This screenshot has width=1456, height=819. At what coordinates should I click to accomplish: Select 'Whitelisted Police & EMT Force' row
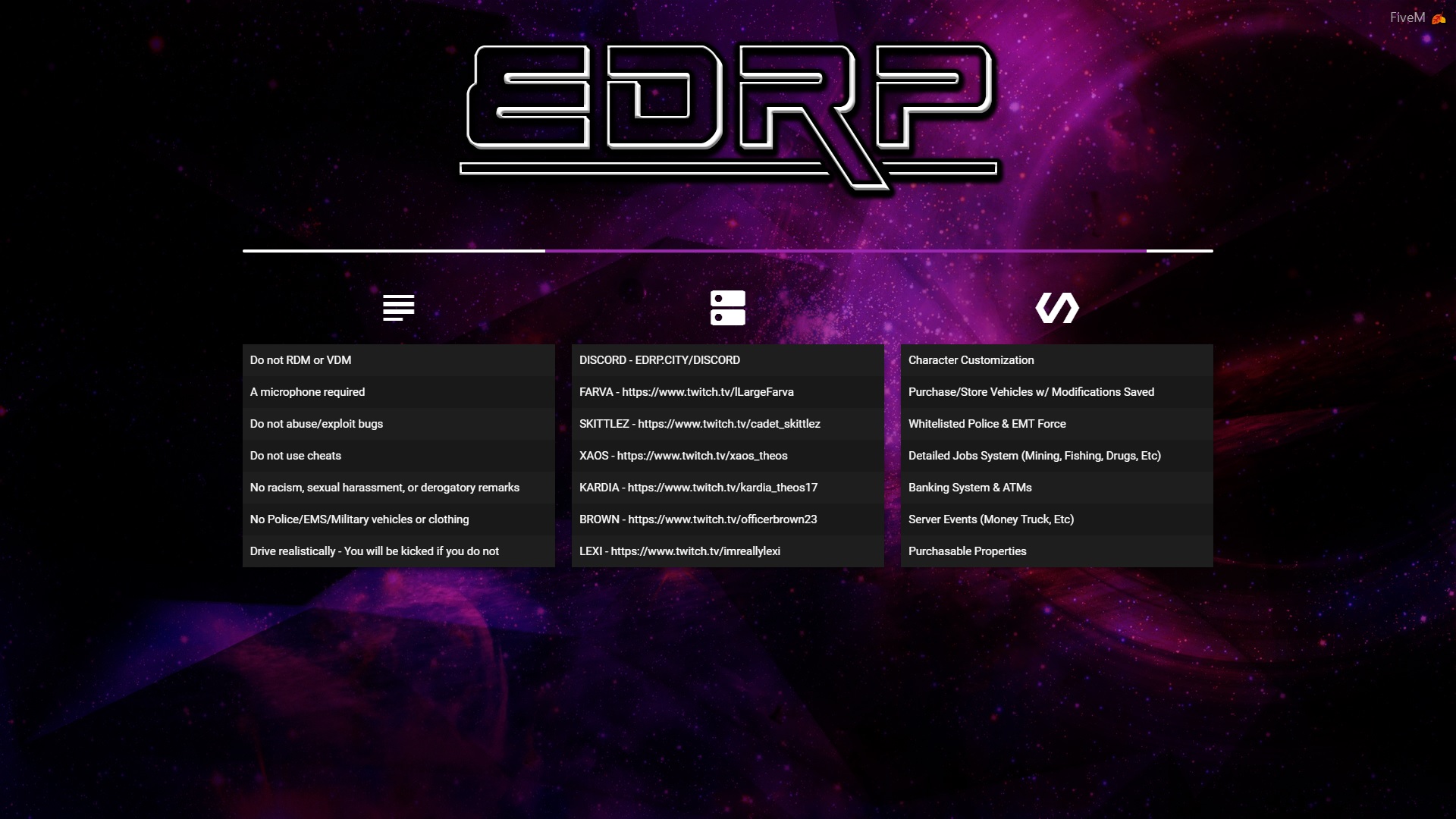click(x=1057, y=424)
